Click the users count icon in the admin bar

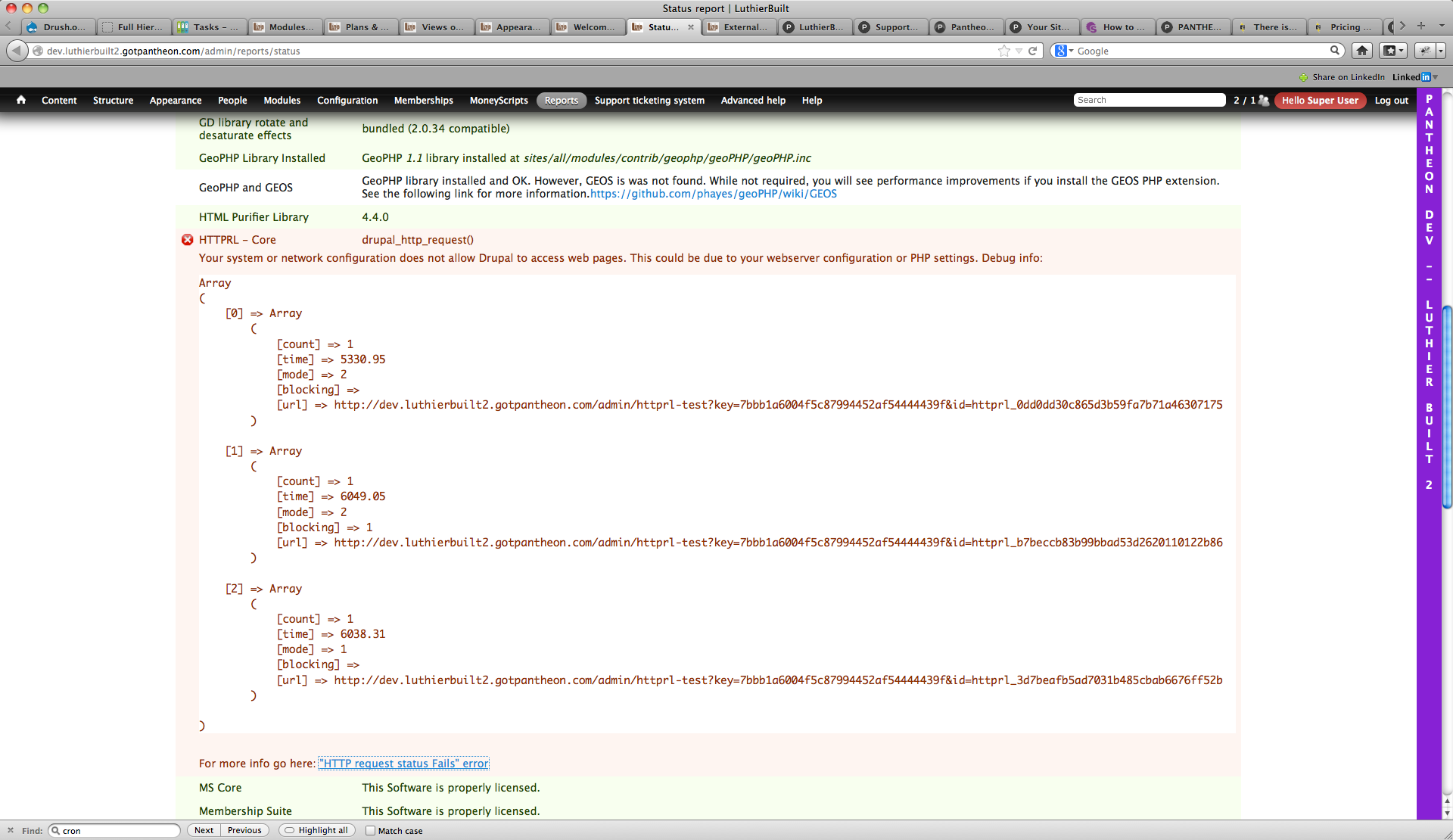[1263, 100]
